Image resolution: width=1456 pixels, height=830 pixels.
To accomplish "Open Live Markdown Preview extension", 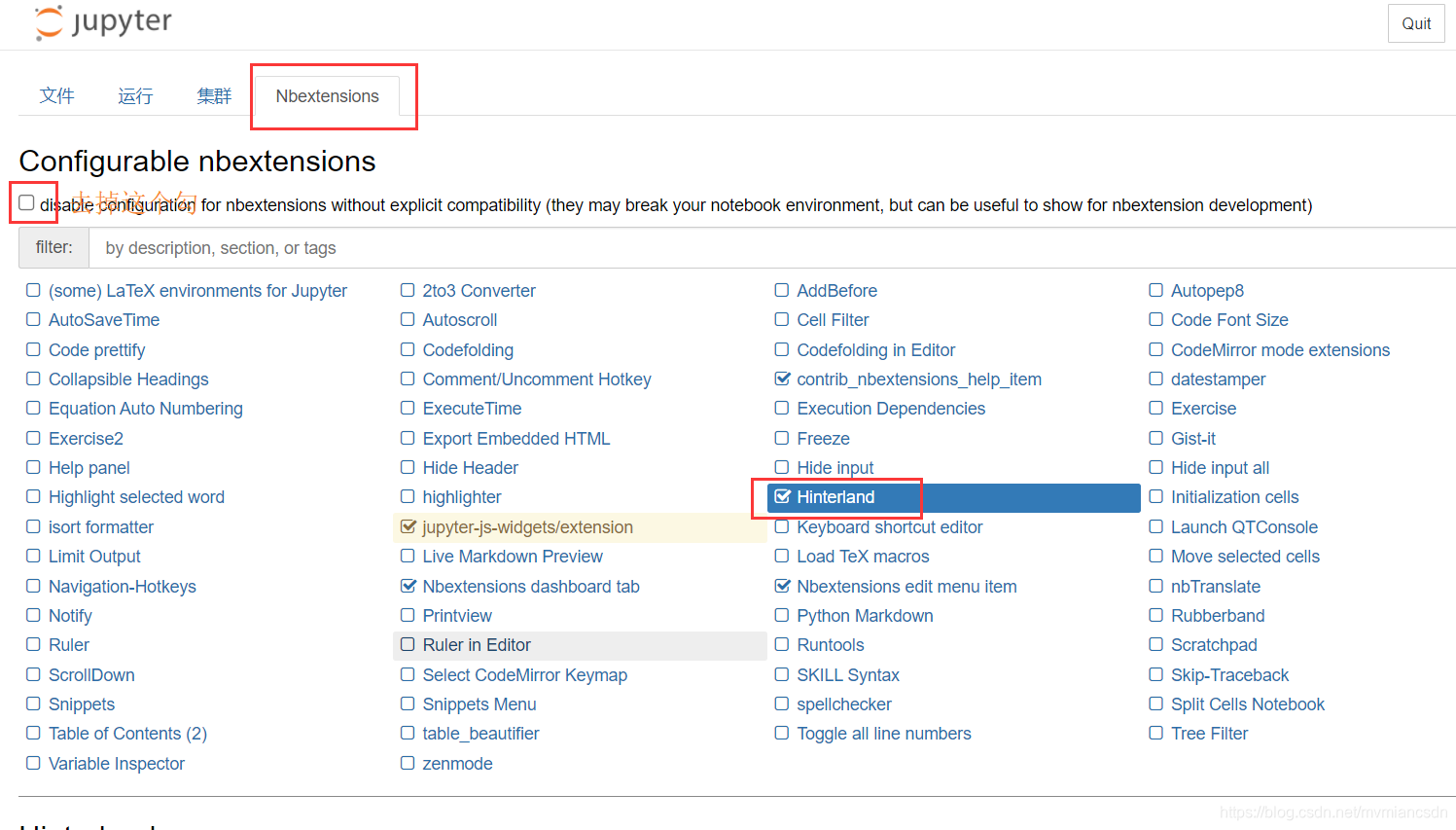I will pos(513,557).
